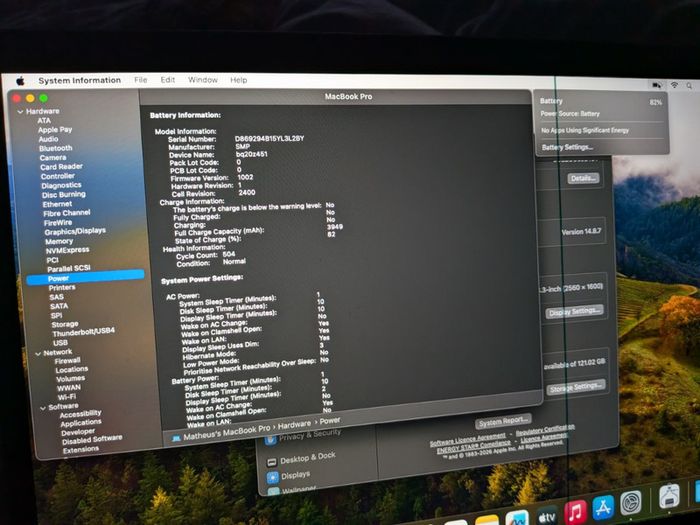Image resolution: width=700 pixels, height=525 pixels.
Task: Select Diagnostics in sidebar
Action: [x=61, y=185]
